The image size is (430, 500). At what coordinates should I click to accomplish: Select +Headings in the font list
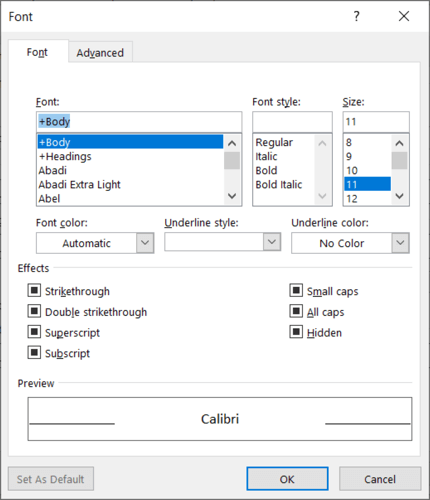(x=130, y=156)
